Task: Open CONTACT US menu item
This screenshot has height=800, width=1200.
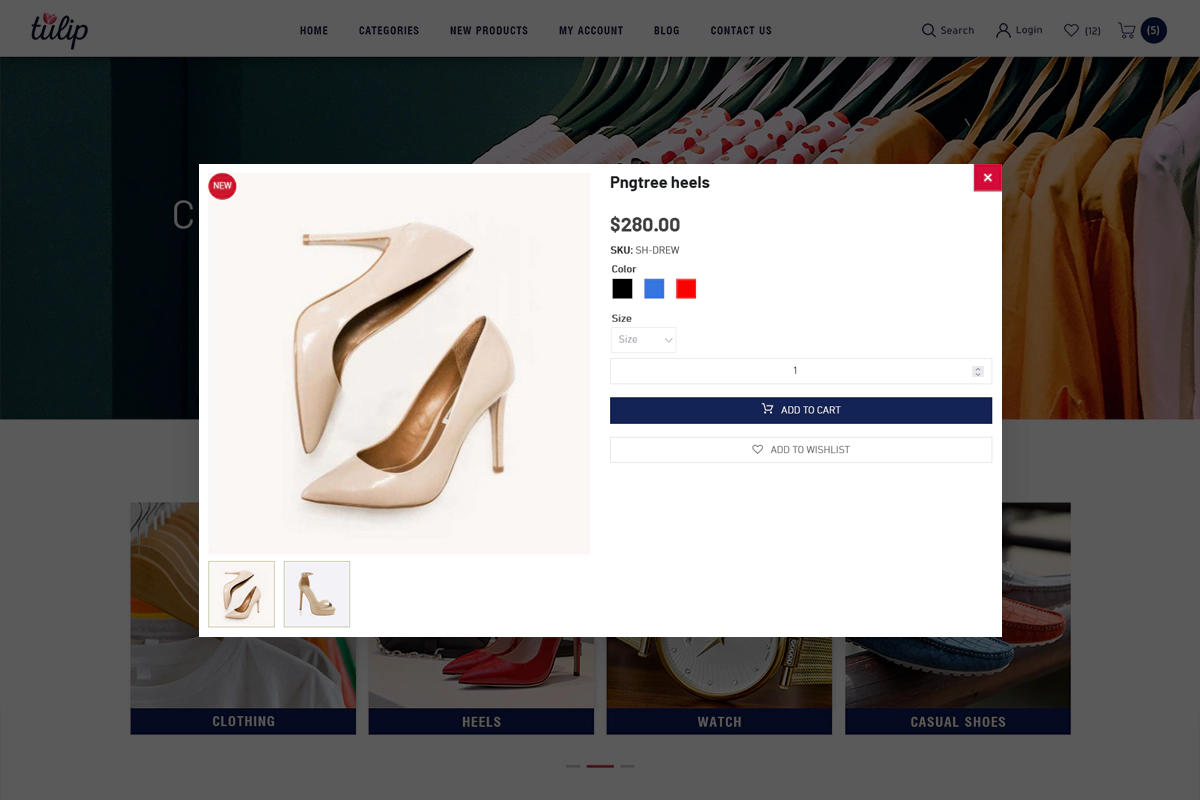Action: [x=741, y=31]
